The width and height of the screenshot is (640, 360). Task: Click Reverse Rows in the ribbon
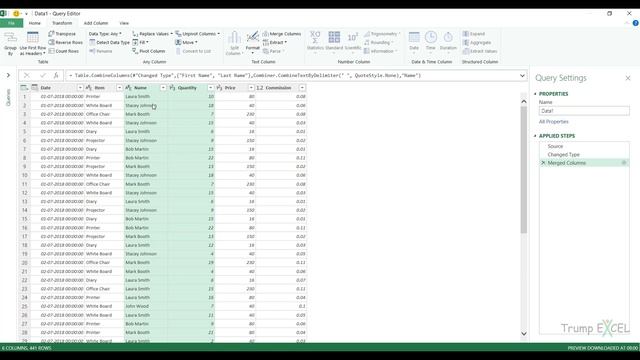point(65,42)
